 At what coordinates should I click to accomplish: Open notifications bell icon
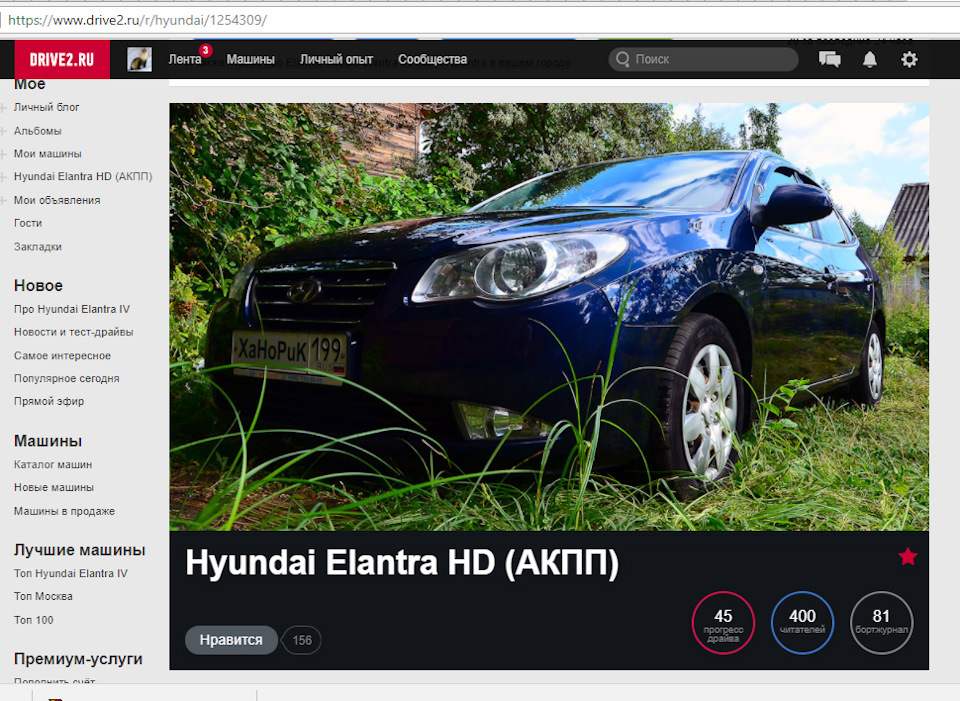869,59
